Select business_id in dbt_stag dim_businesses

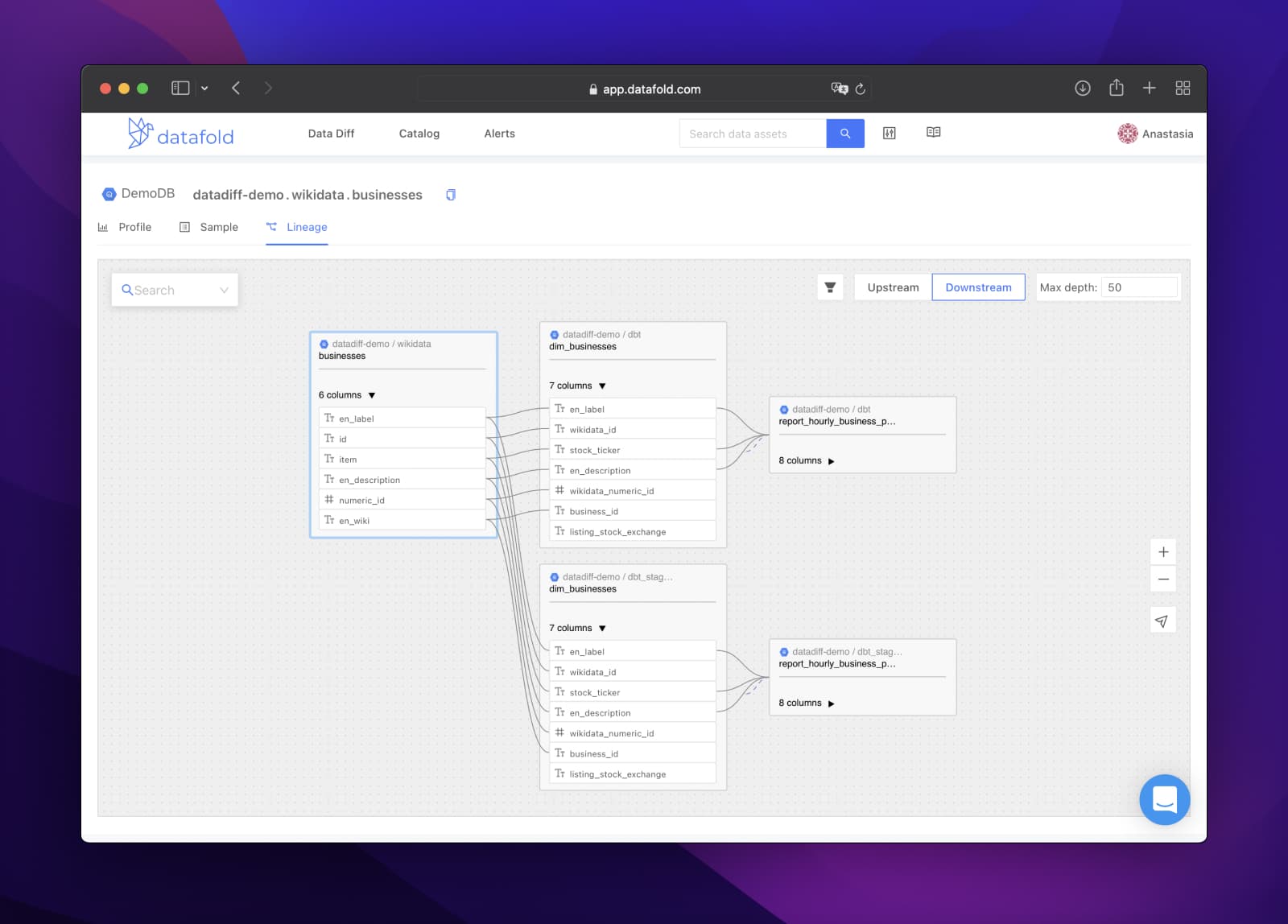tap(633, 754)
